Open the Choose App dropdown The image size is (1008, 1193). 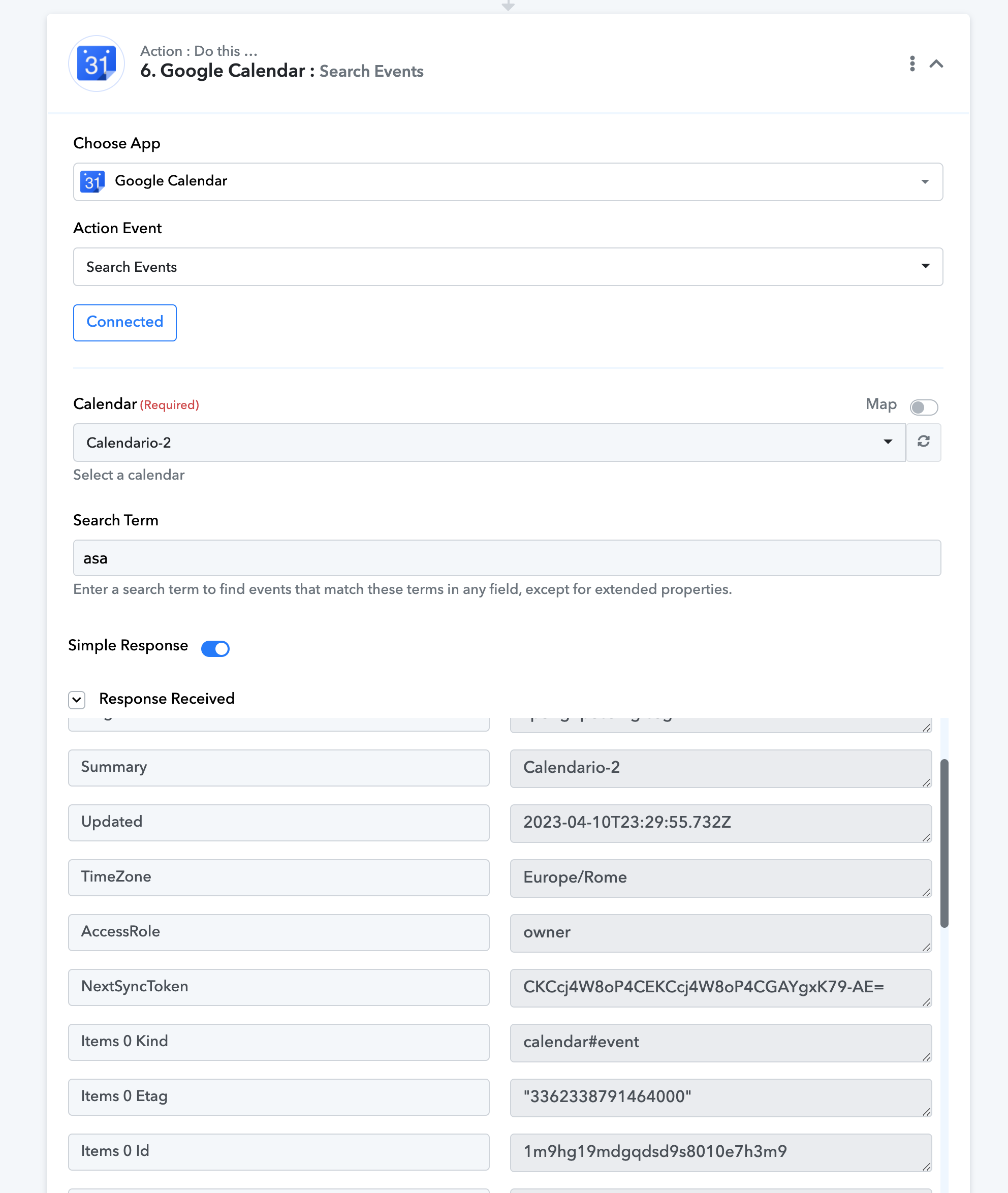click(x=508, y=182)
